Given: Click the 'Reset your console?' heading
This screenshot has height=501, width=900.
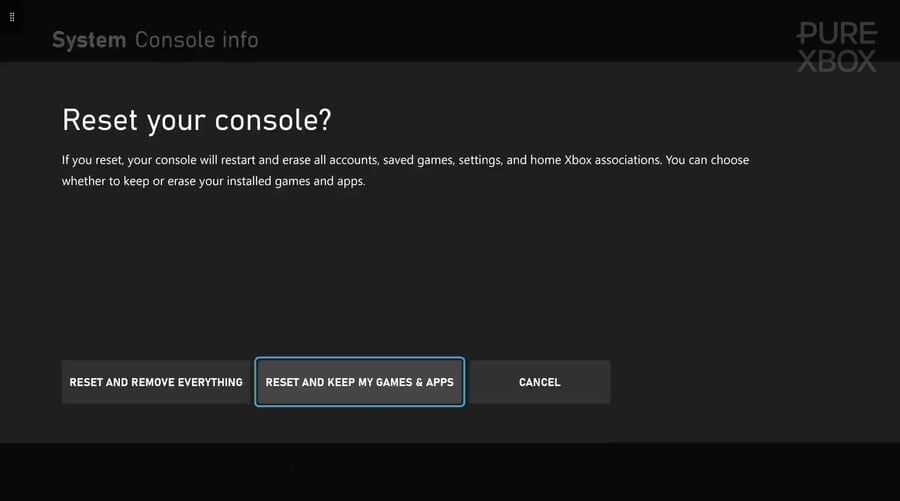Looking at the screenshot, I should 197,121.
